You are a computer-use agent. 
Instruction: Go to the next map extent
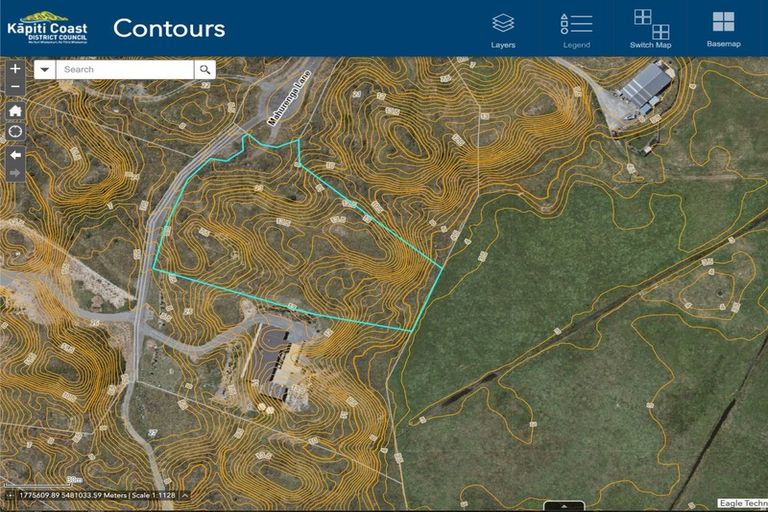(15, 173)
